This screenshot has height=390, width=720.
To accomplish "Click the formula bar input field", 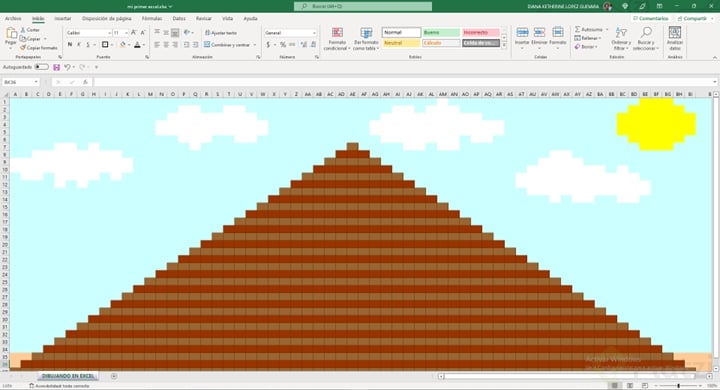I will coord(404,82).
